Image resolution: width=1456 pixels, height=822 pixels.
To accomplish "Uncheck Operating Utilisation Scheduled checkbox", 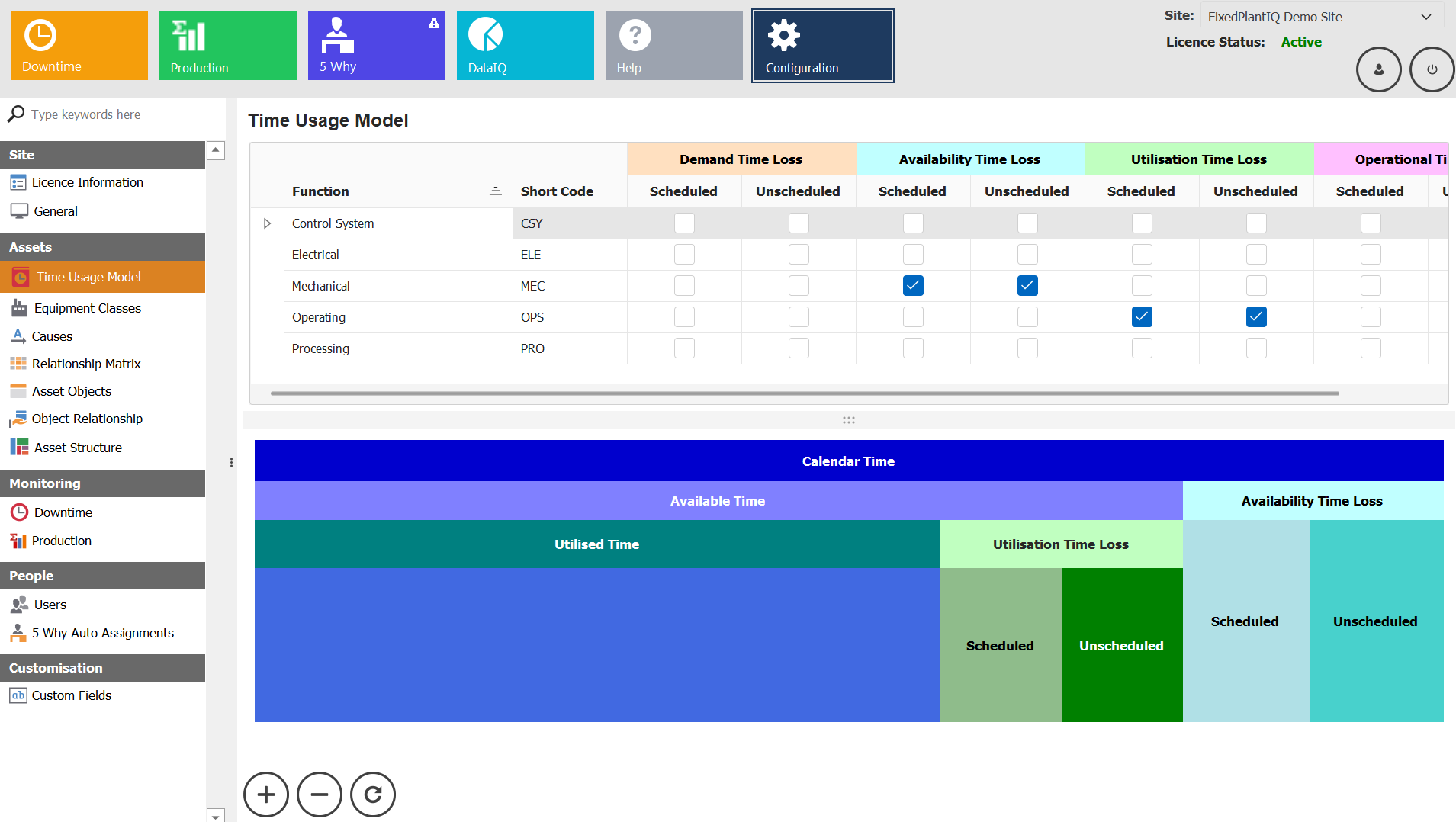I will (1142, 317).
